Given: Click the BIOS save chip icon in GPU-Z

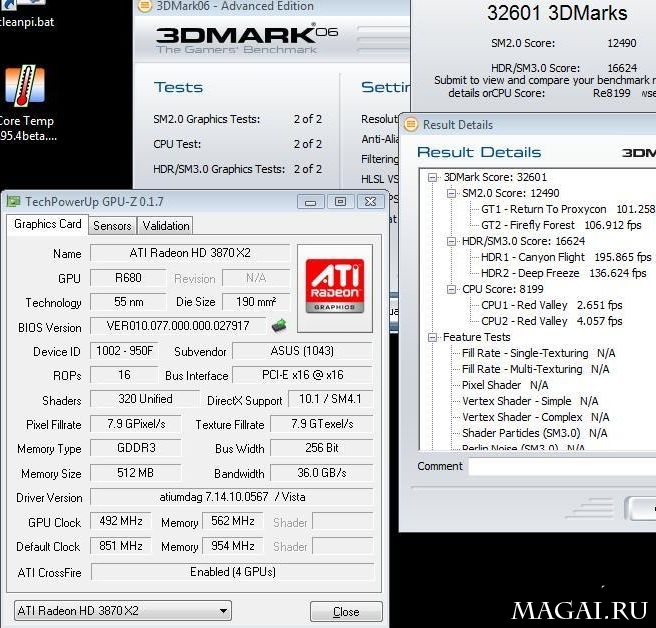Looking at the screenshot, I should click(279, 326).
